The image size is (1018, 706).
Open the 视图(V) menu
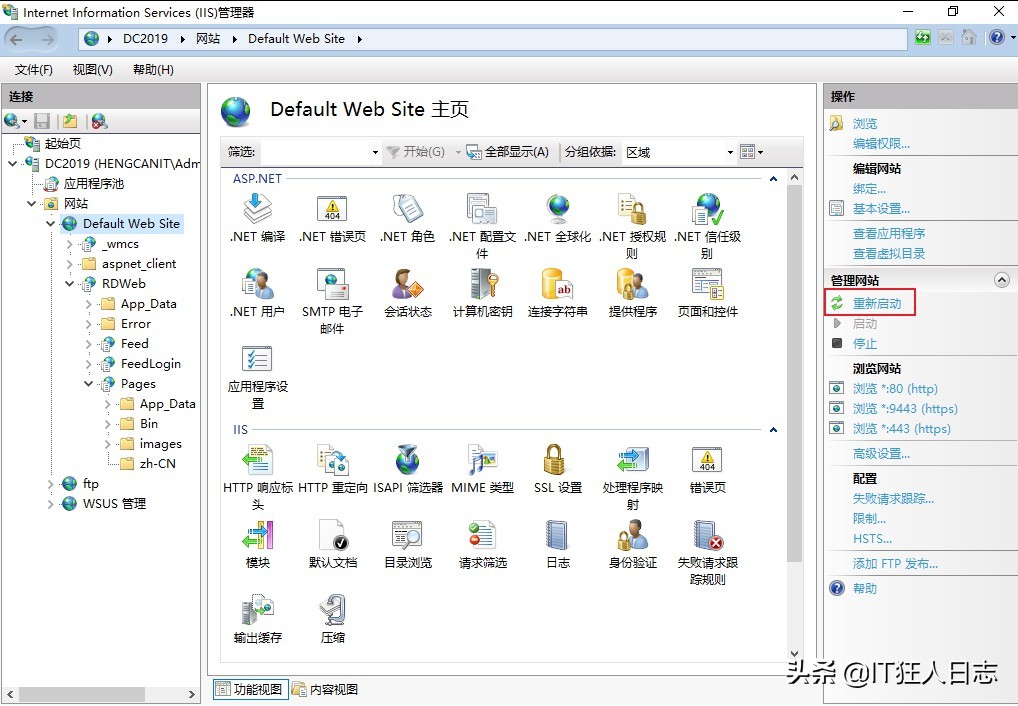[92, 69]
